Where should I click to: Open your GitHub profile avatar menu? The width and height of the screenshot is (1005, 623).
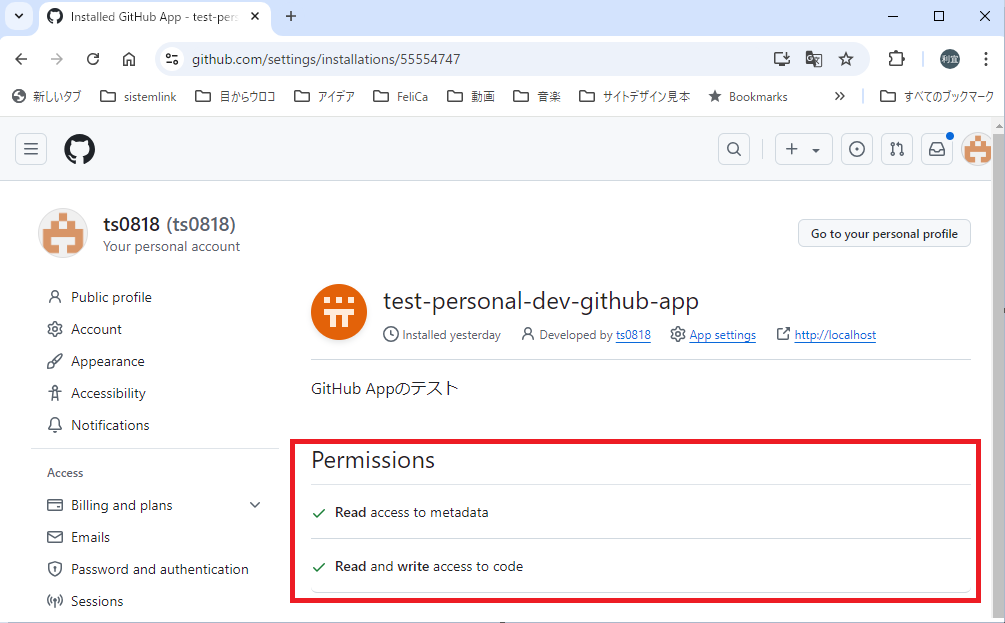coord(976,148)
